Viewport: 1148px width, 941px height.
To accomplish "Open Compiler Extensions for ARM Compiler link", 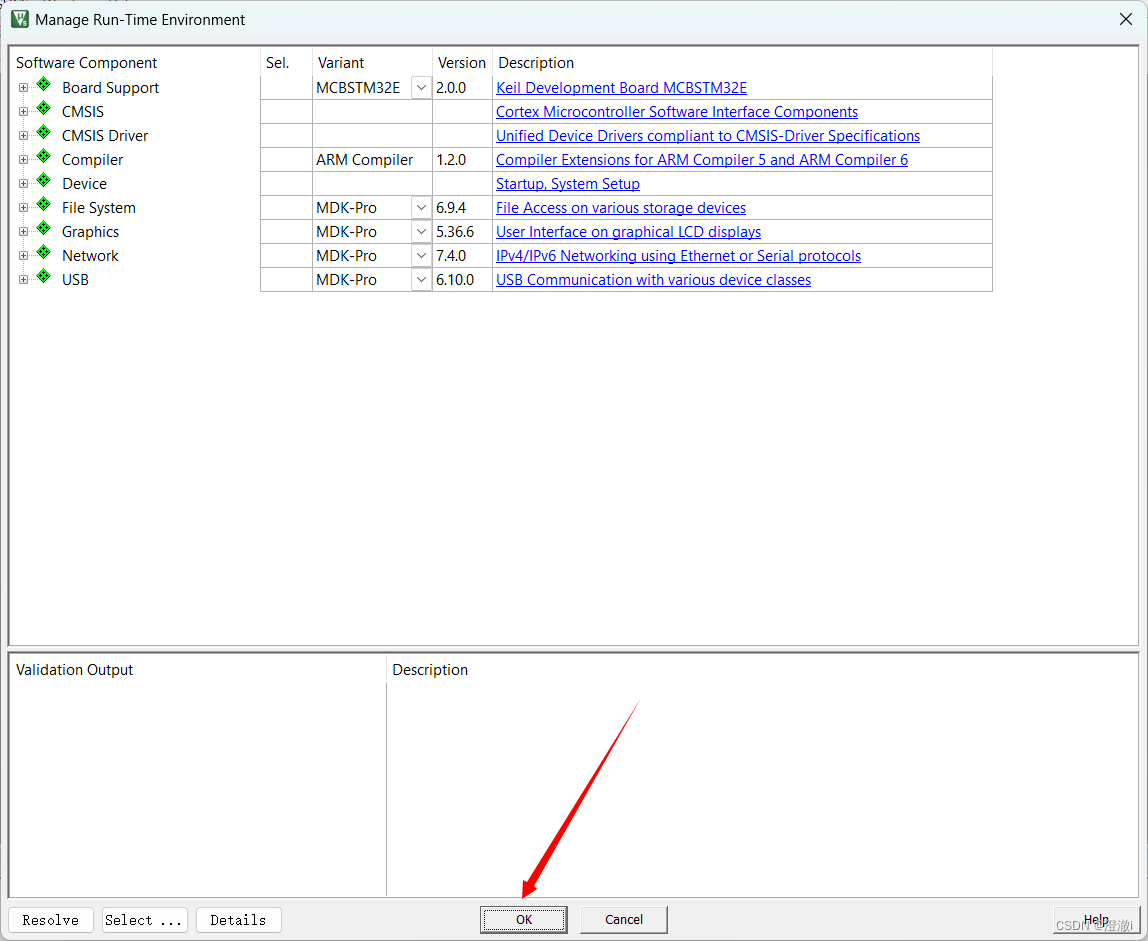I will click(x=702, y=160).
